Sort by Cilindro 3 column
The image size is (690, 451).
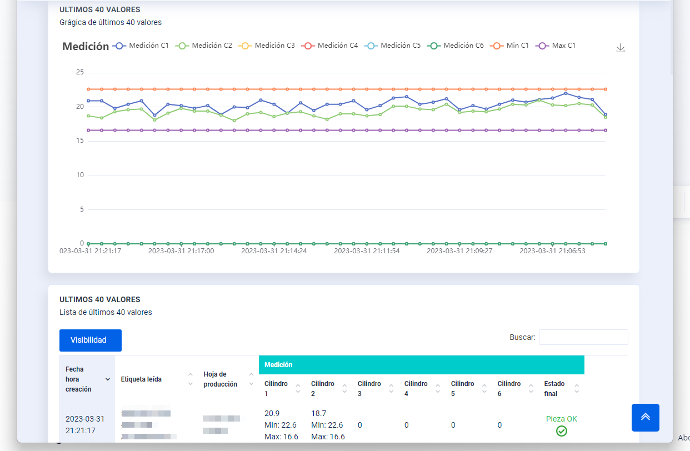[375, 389]
